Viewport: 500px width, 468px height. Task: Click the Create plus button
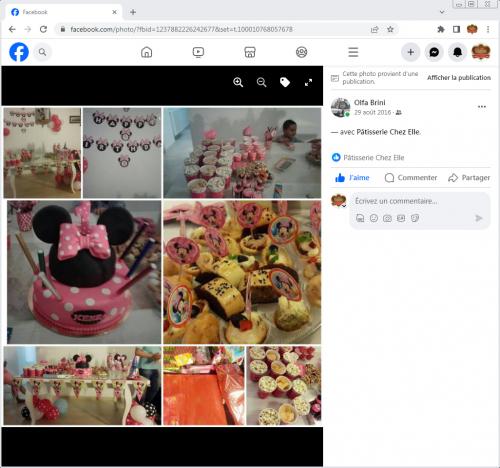coord(410,52)
